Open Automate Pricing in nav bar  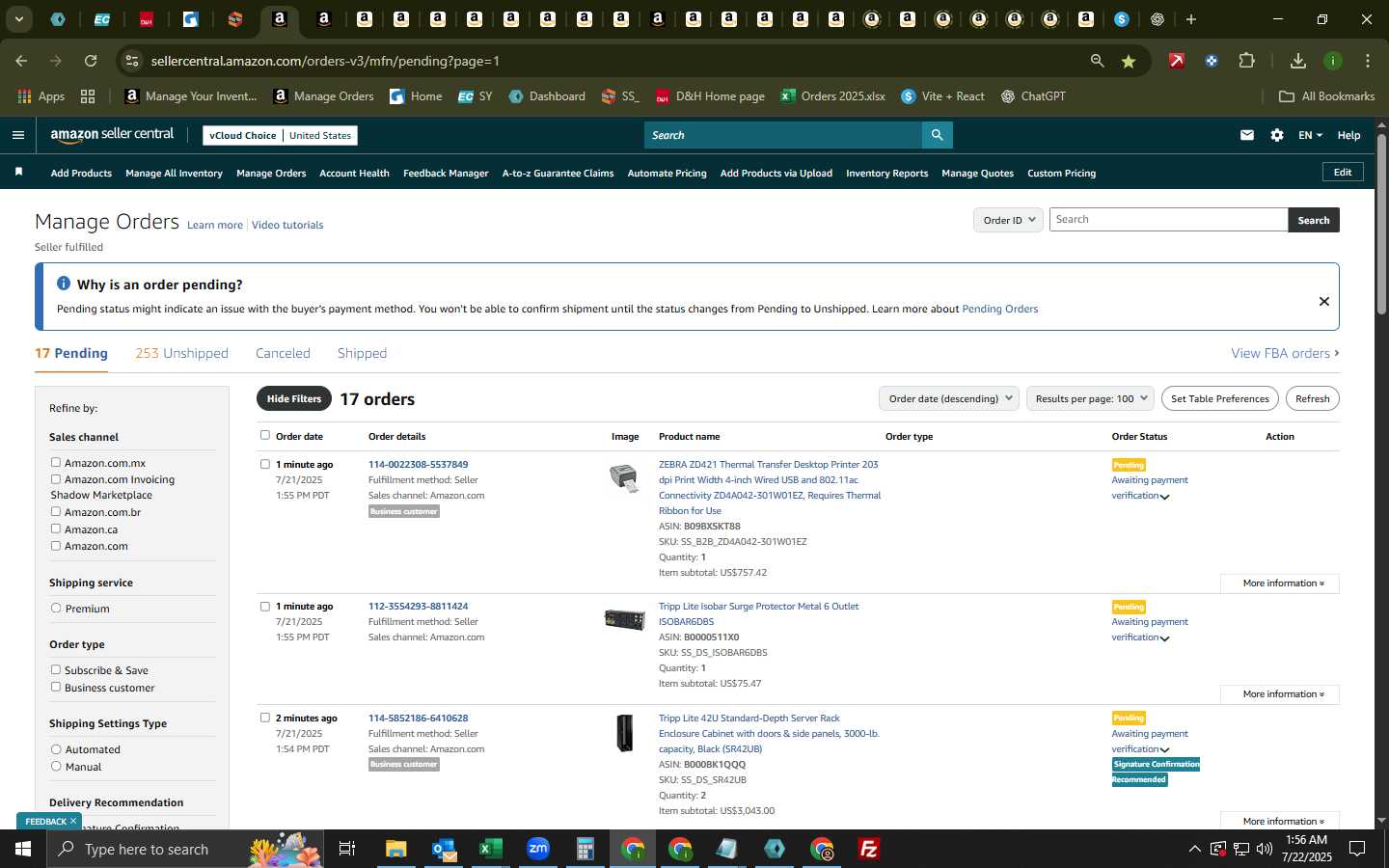[x=667, y=173]
